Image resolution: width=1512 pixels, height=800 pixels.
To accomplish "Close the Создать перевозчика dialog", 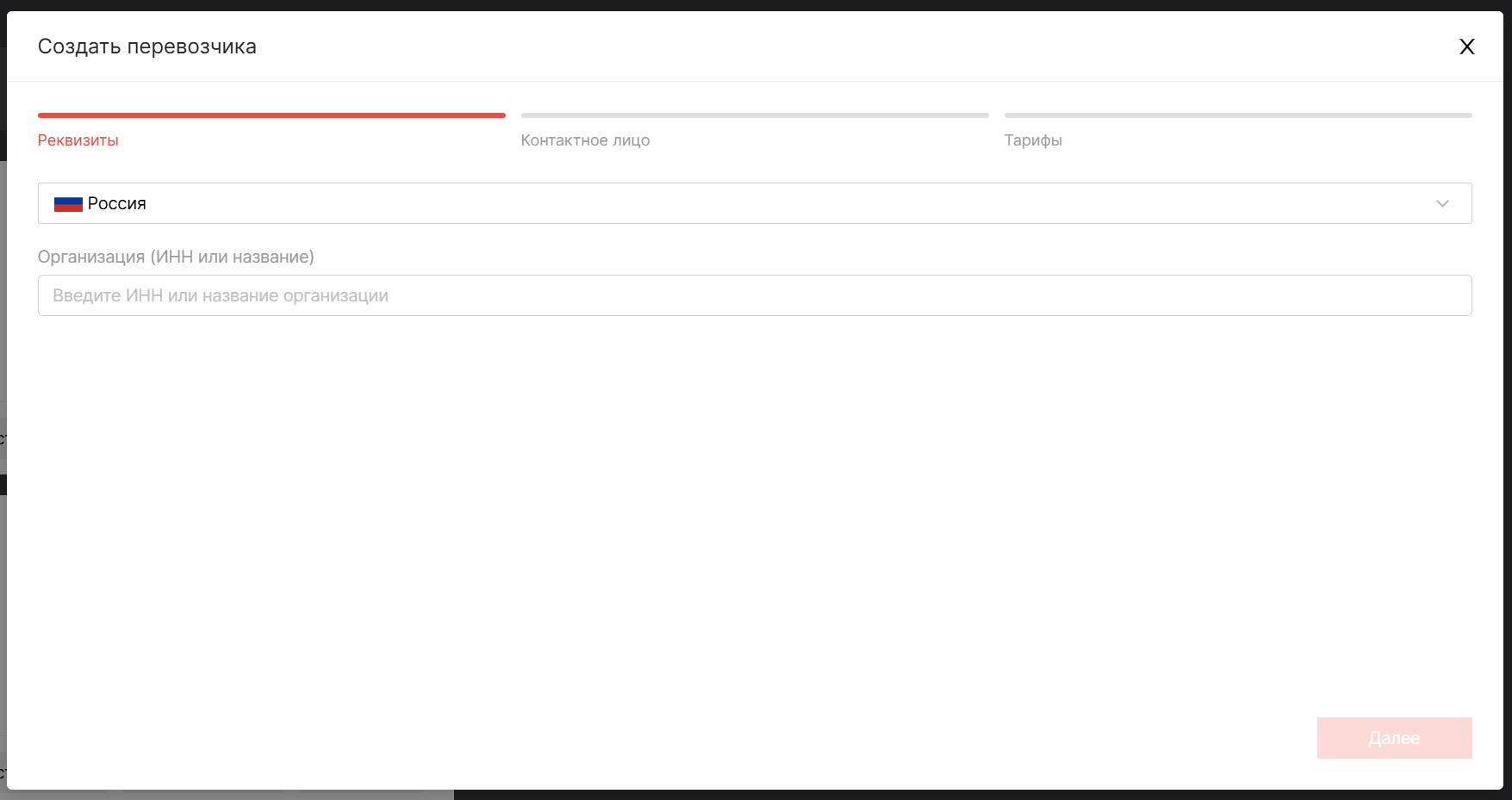I will tap(1466, 47).
